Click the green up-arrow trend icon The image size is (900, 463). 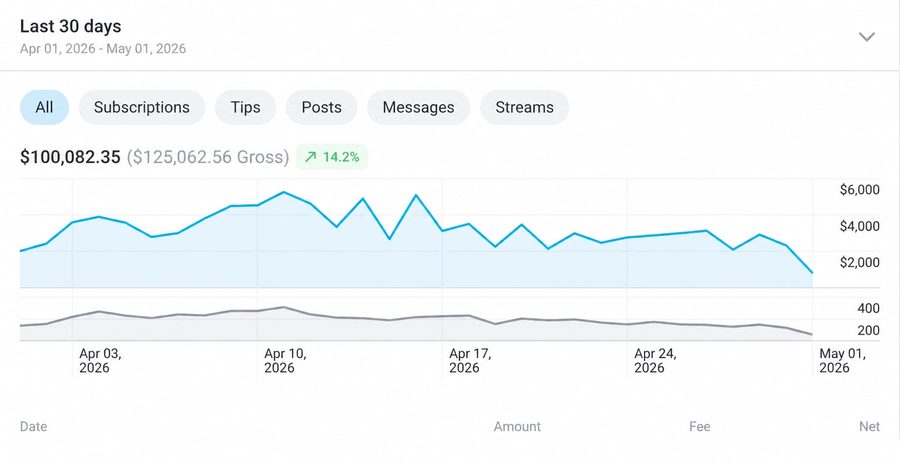pos(311,157)
